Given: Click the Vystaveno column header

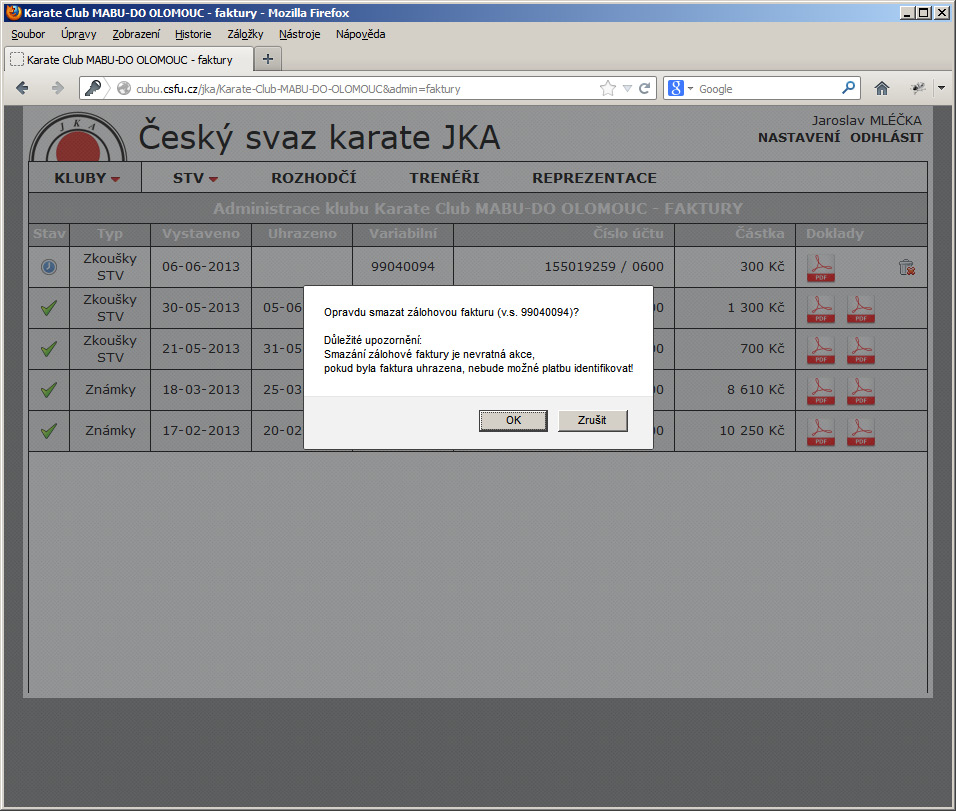Looking at the screenshot, I should [201, 234].
